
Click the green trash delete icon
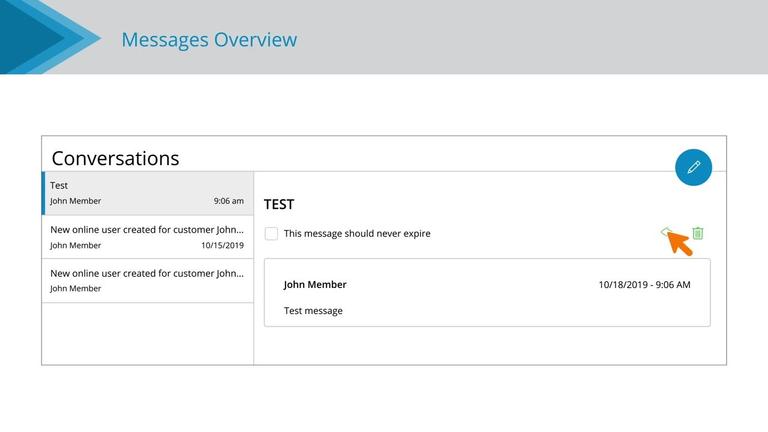(x=698, y=233)
